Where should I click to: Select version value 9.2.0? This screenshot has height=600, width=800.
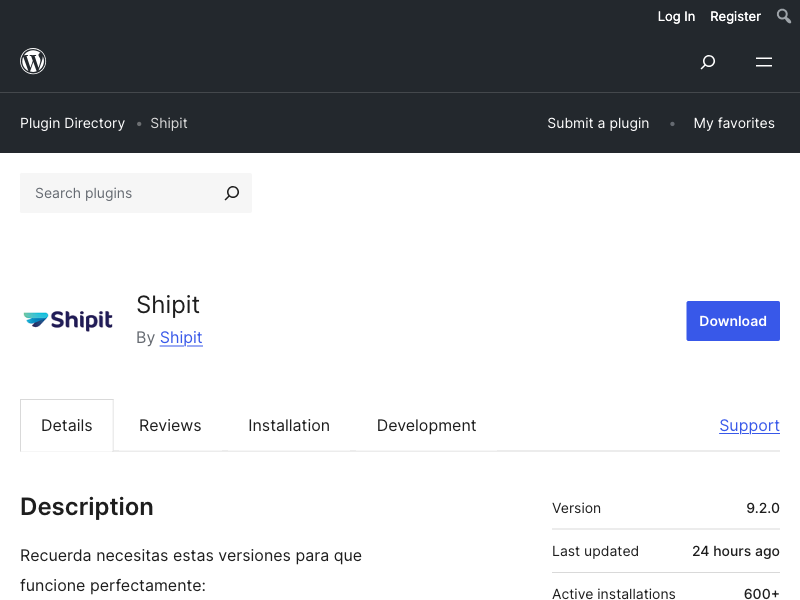coord(763,508)
